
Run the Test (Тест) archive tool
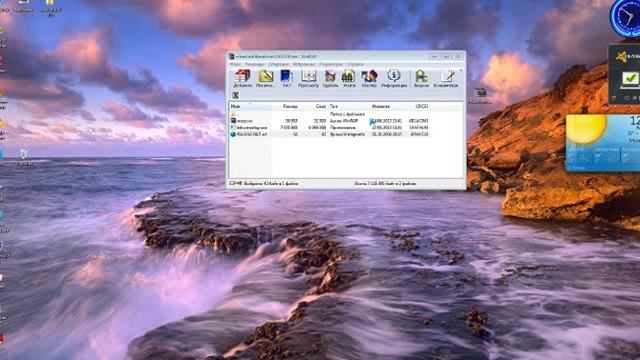point(287,78)
